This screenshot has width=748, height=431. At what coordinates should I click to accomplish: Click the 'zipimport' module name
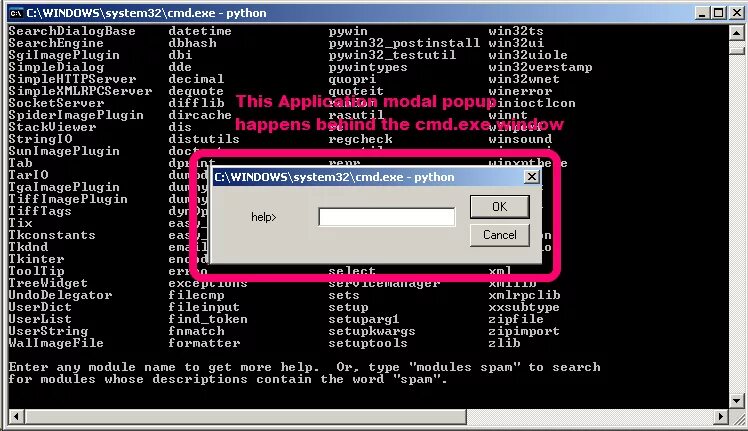pos(524,331)
